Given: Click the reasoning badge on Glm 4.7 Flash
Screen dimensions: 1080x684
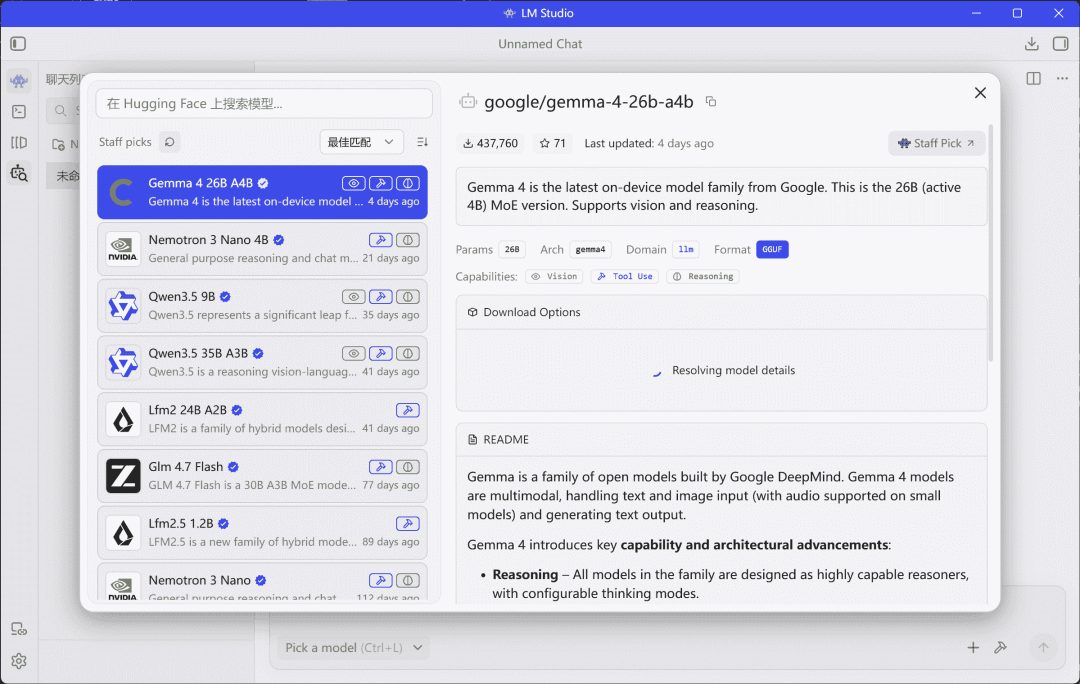Looking at the screenshot, I should coord(408,467).
